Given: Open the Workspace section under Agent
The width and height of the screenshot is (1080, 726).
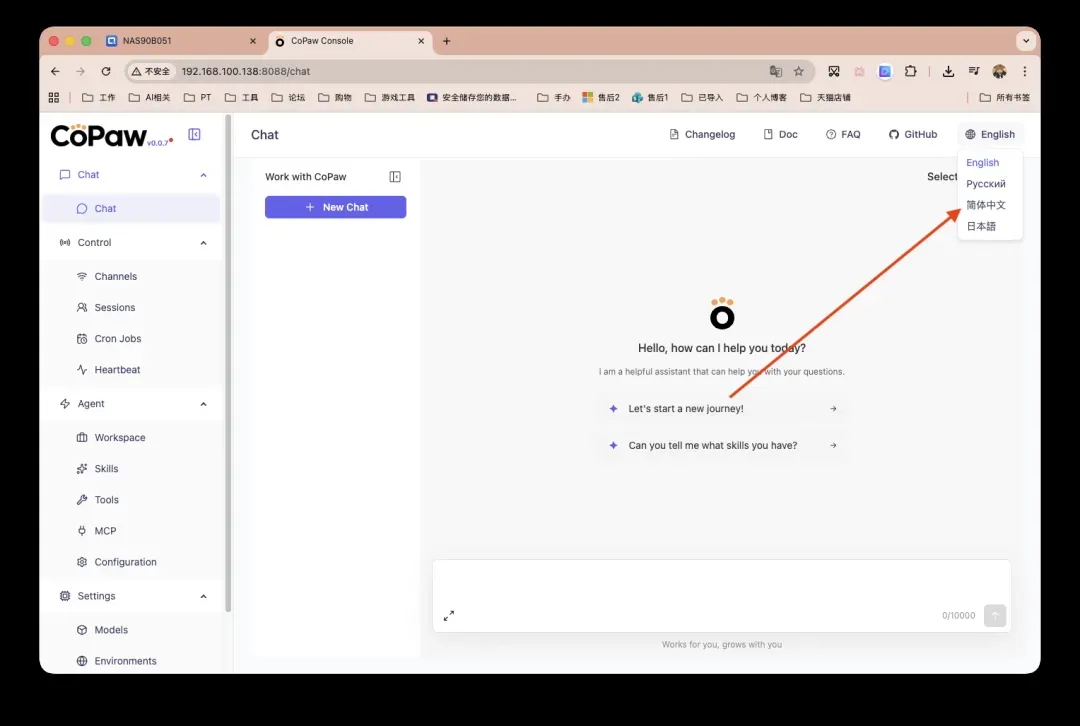Looking at the screenshot, I should [x=120, y=437].
